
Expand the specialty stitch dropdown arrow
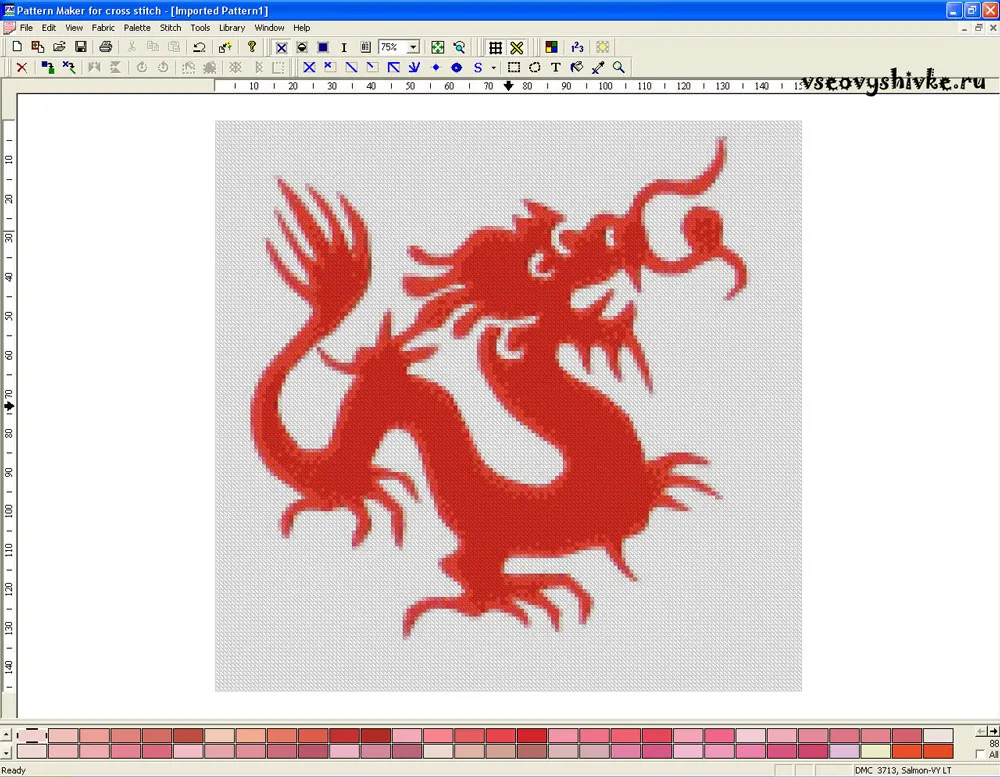tap(494, 67)
